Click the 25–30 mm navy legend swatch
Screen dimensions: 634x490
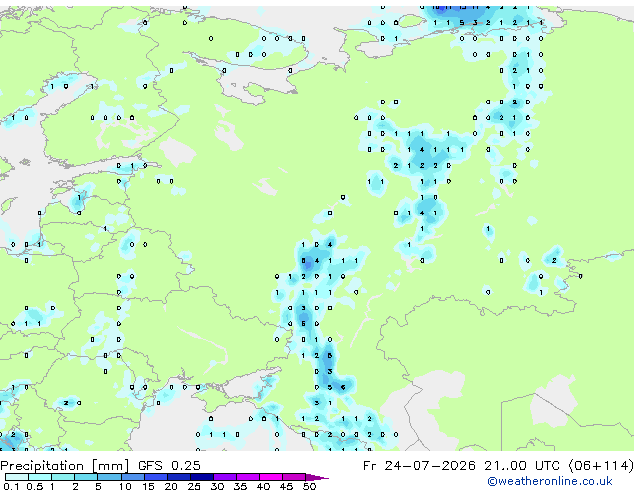pos(201,477)
